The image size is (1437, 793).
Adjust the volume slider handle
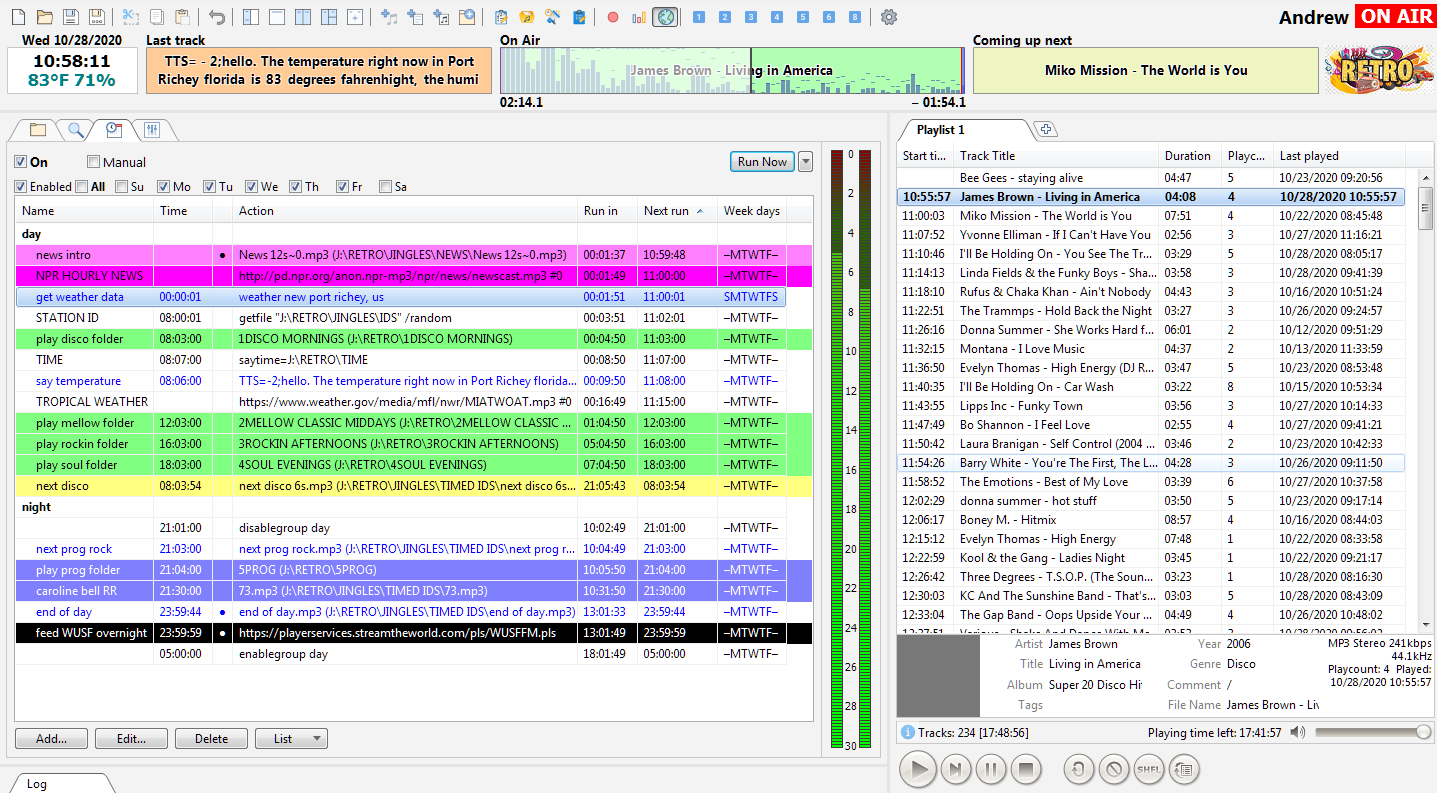pos(1423,733)
